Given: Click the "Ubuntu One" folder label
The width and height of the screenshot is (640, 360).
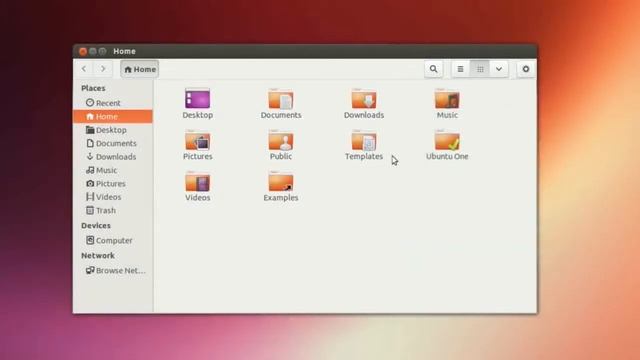Looking at the screenshot, I should point(447,156).
